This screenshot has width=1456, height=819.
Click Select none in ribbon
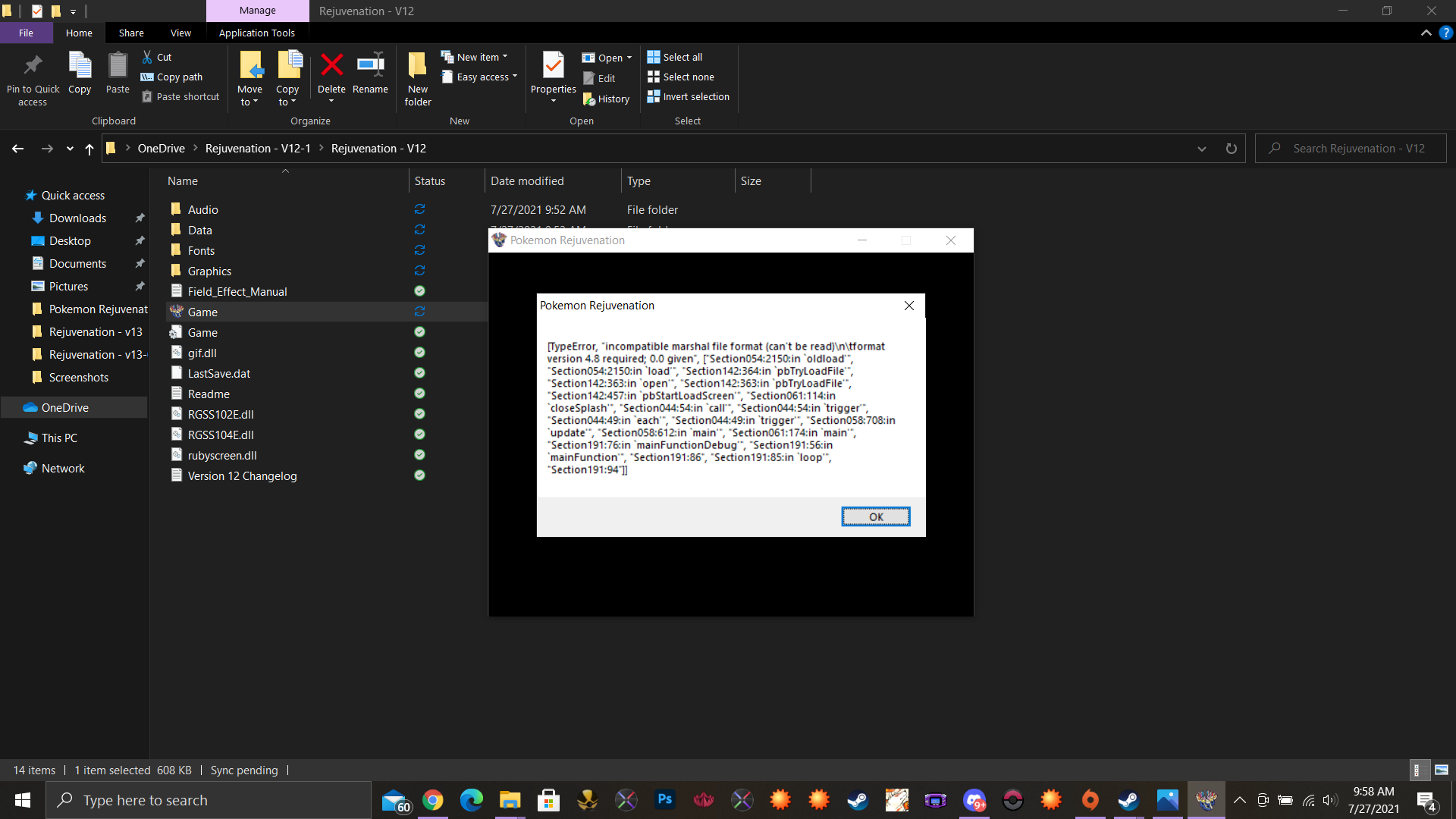point(681,77)
